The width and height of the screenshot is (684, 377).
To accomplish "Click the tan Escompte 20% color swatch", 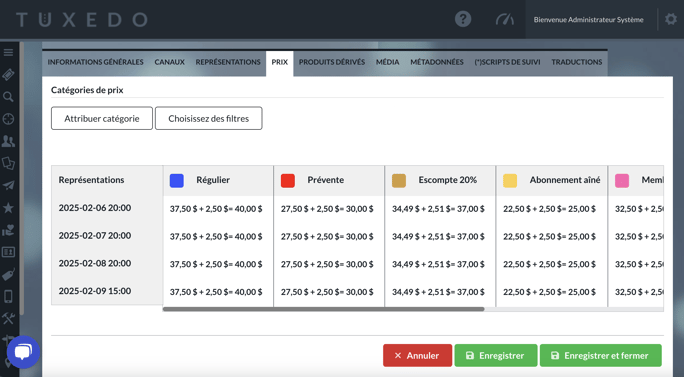I will point(399,181).
